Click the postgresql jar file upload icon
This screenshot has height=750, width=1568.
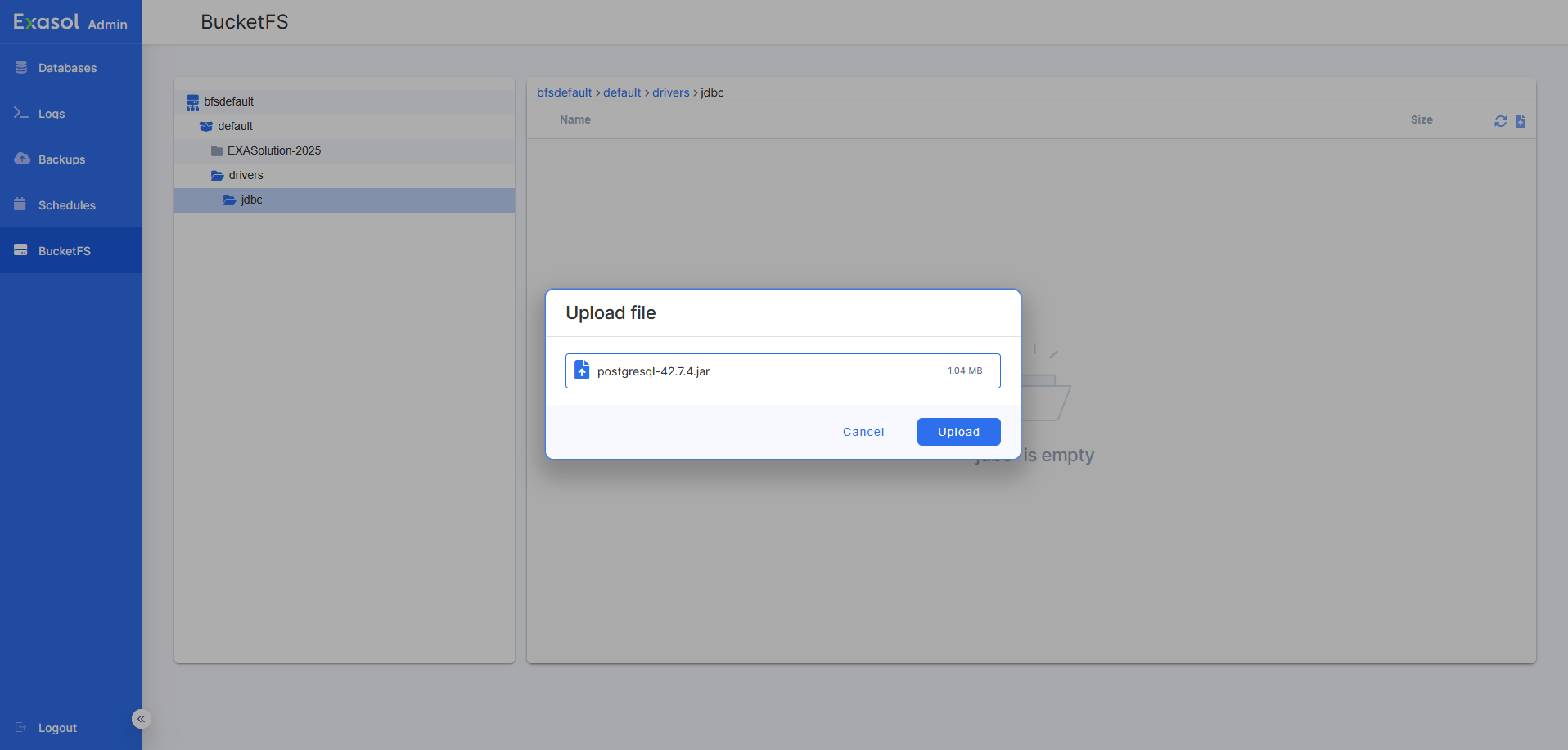tap(582, 371)
